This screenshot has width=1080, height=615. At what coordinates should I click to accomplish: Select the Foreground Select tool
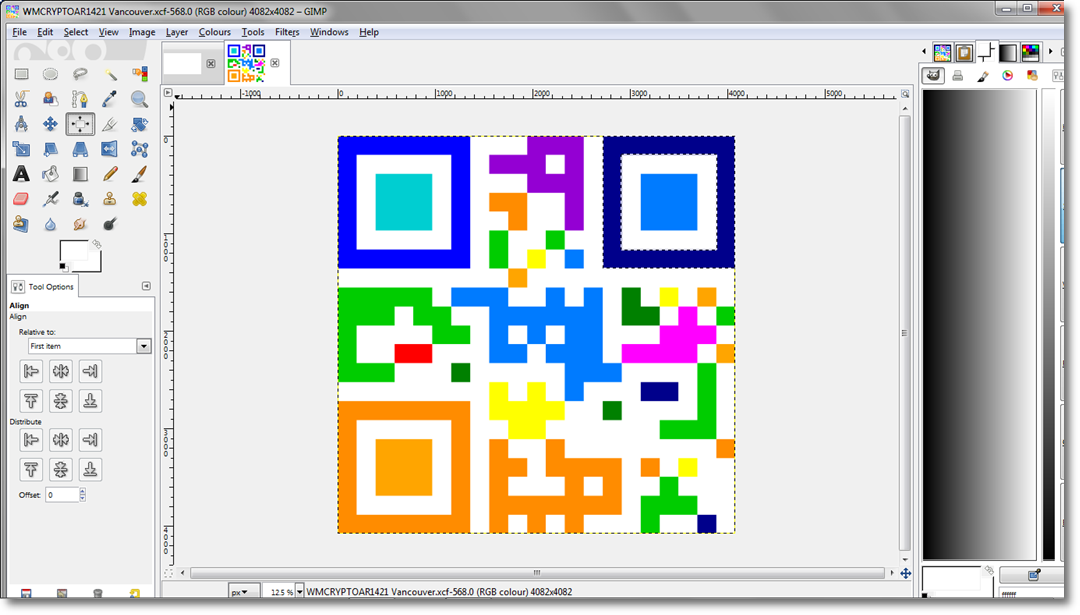pos(50,99)
